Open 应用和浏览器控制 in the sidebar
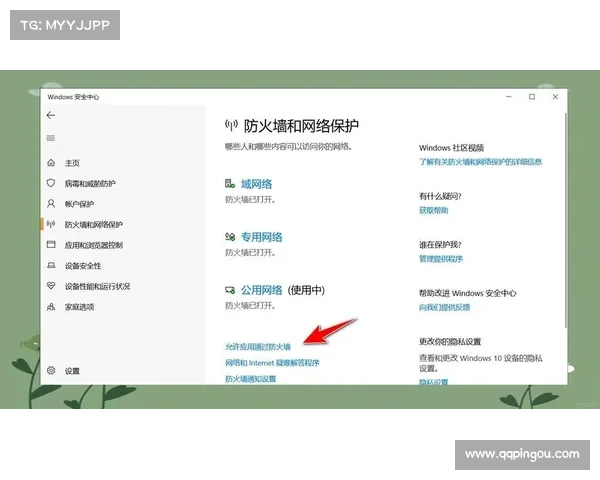600x480 pixels. tap(94, 245)
